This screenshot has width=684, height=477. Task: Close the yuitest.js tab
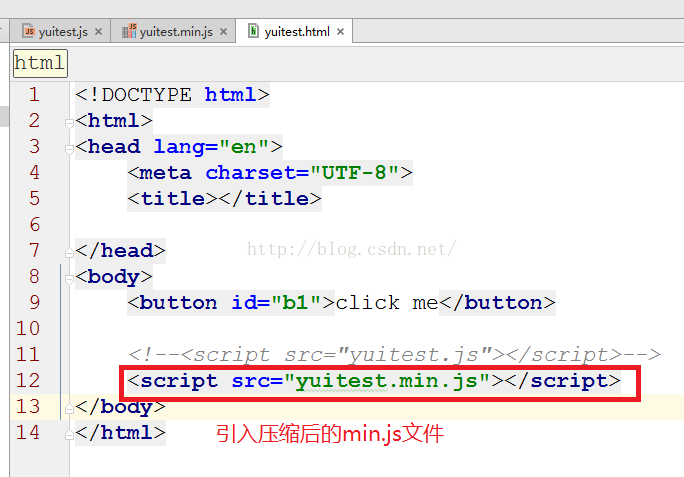(x=99, y=32)
